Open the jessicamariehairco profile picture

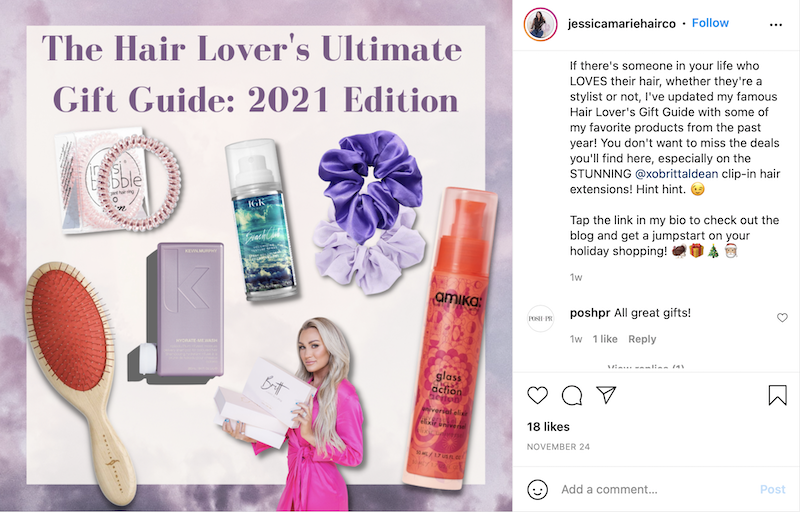(540, 24)
